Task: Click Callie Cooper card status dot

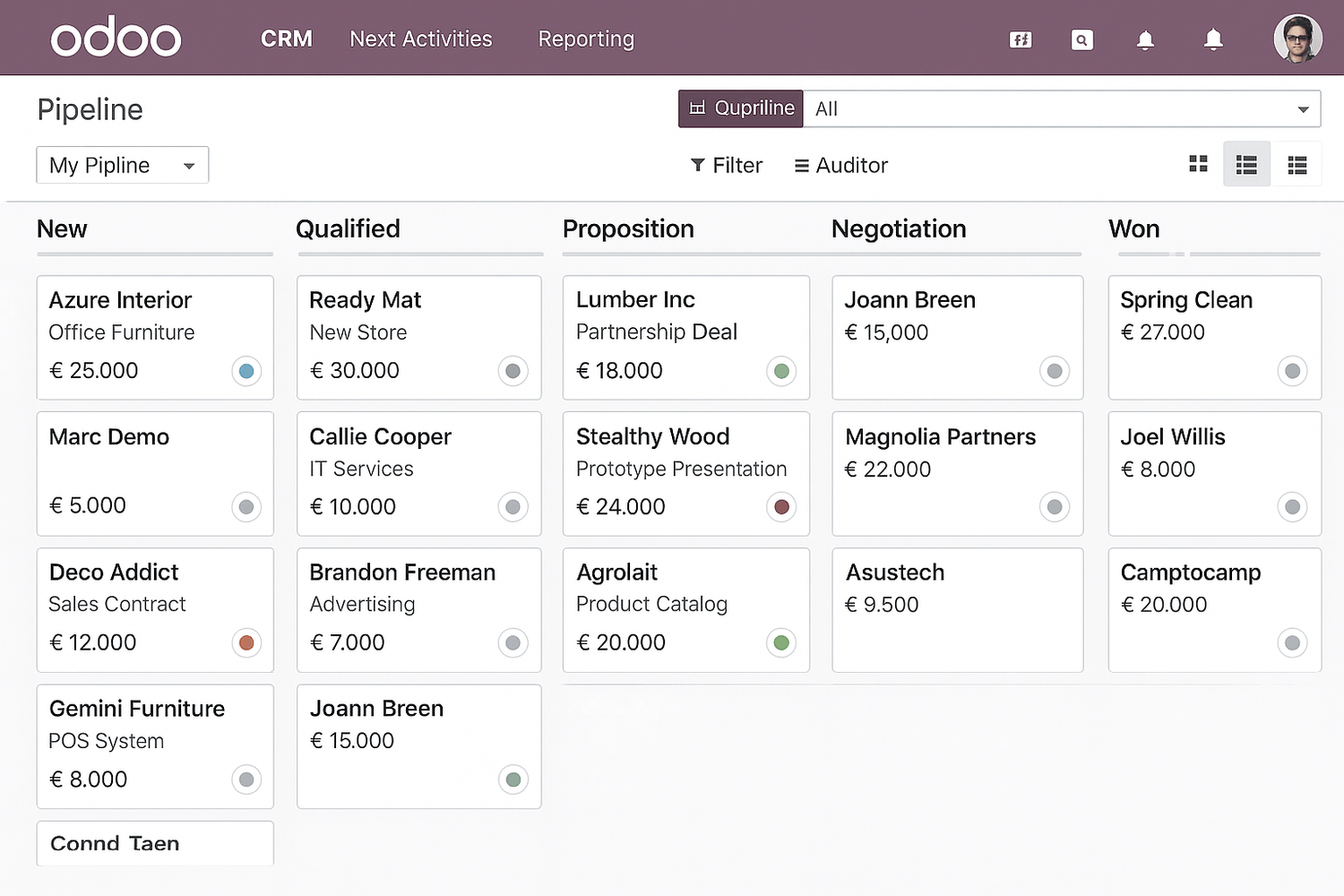Action: [513, 507]
